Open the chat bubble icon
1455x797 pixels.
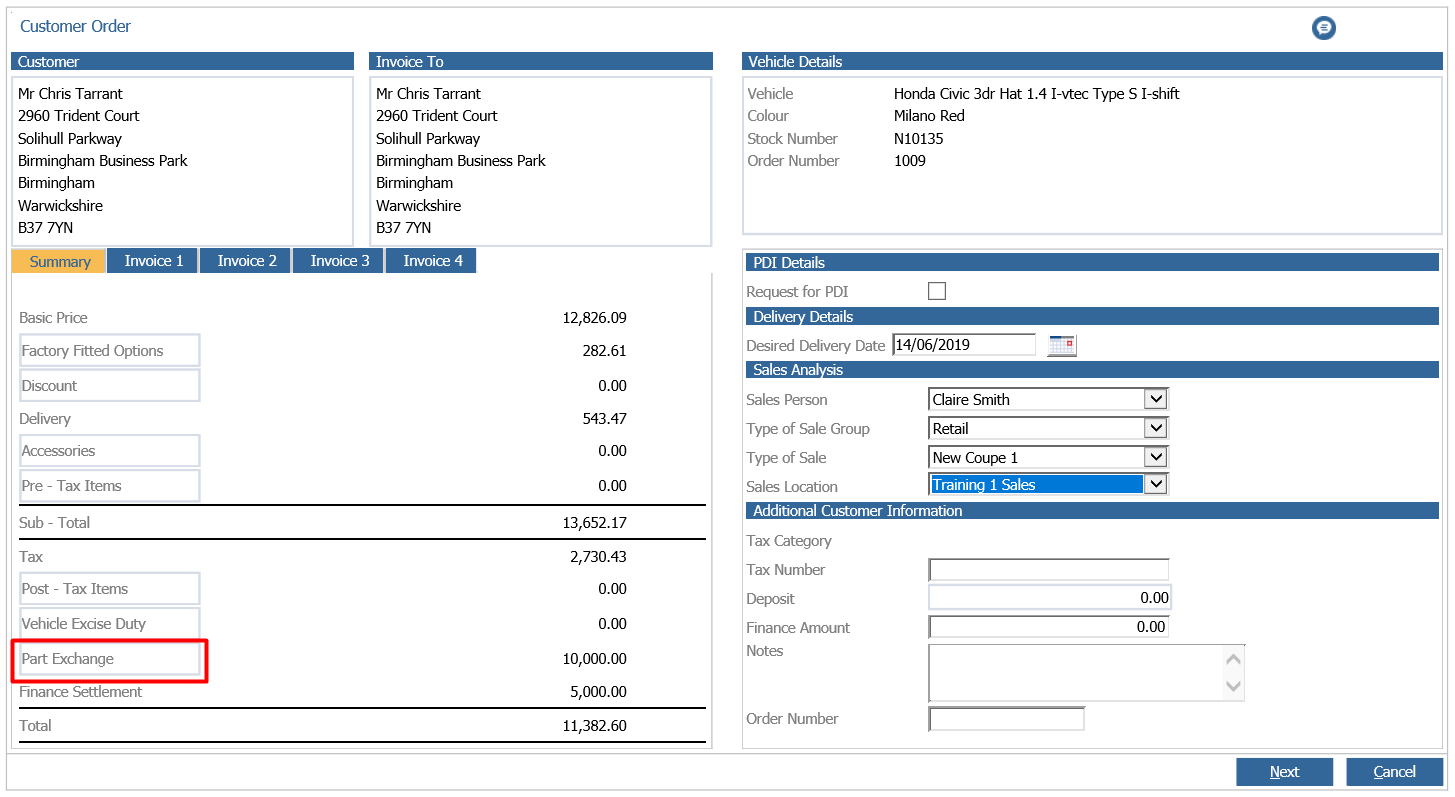1323,28
